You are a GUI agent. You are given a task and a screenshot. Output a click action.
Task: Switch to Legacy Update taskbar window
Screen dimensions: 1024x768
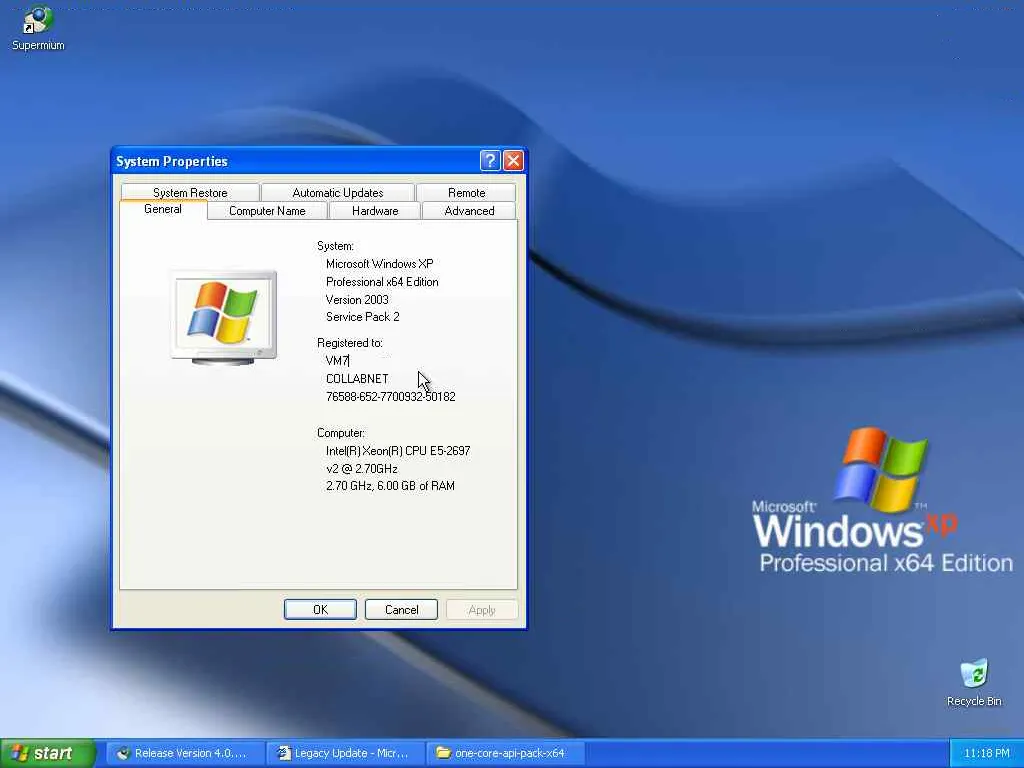pos(346,753)
